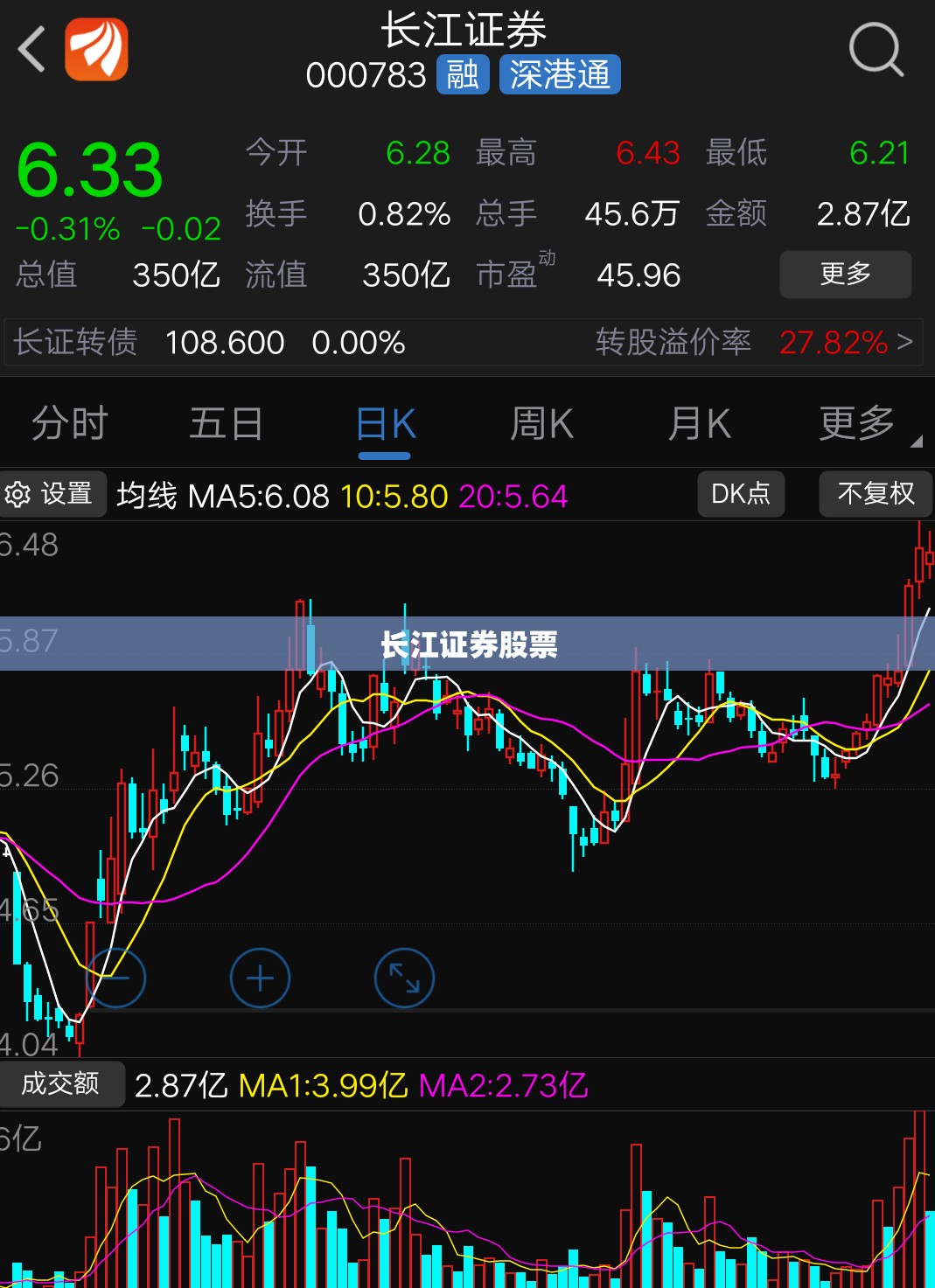The width and height of the screenshot is (935, 1288).
Task: Tap the 最低 value 6.21
Action: pos(880,153)
